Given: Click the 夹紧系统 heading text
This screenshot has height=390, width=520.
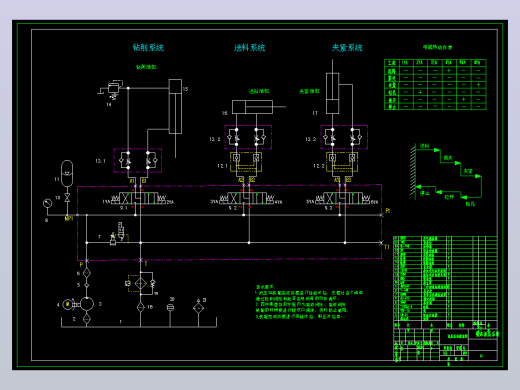Looking at the screenshot, I should point(347,48).
